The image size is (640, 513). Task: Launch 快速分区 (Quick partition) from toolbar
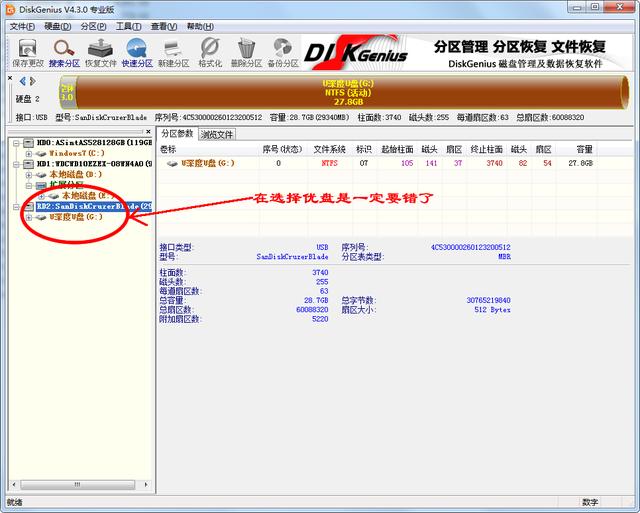pyautogui.click(x=137, y=51)
